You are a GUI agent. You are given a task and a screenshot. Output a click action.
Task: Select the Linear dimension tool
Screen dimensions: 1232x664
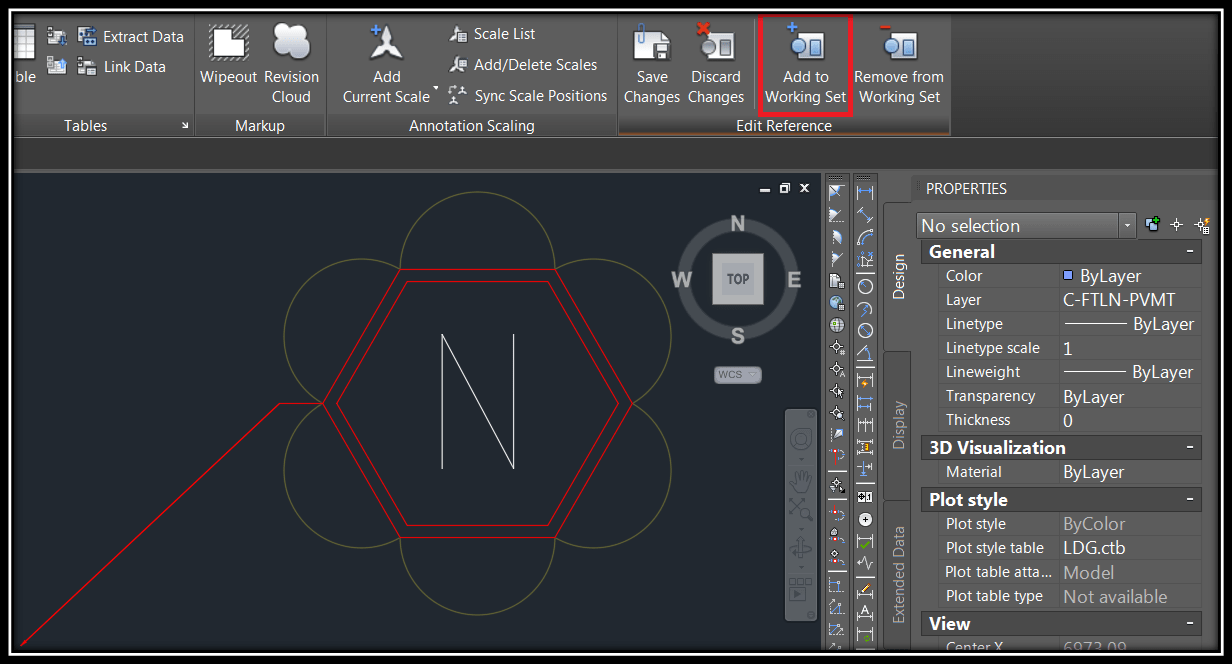tap(865, 191)
